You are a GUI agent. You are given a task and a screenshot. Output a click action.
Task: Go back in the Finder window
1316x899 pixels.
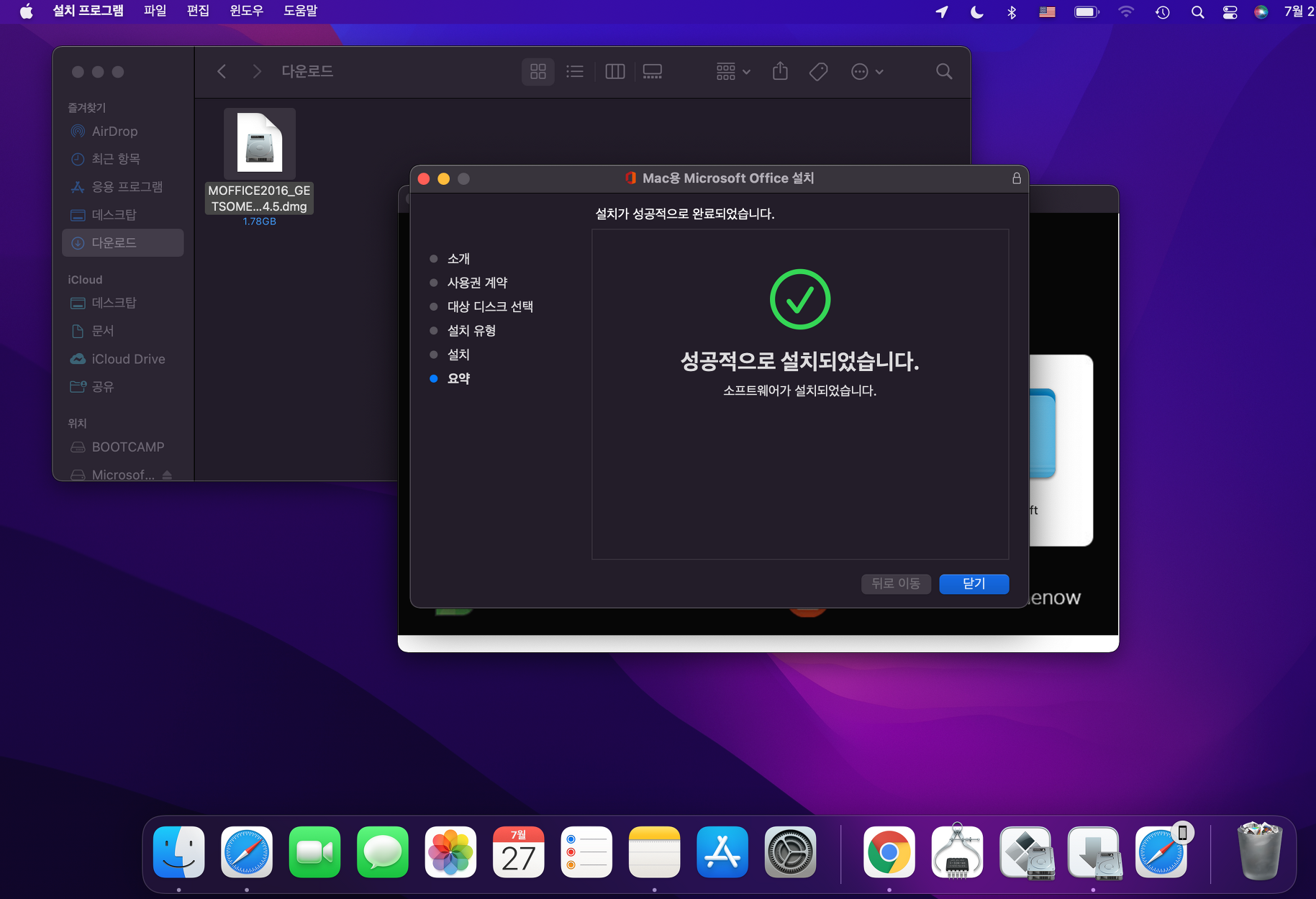(222, 71)
